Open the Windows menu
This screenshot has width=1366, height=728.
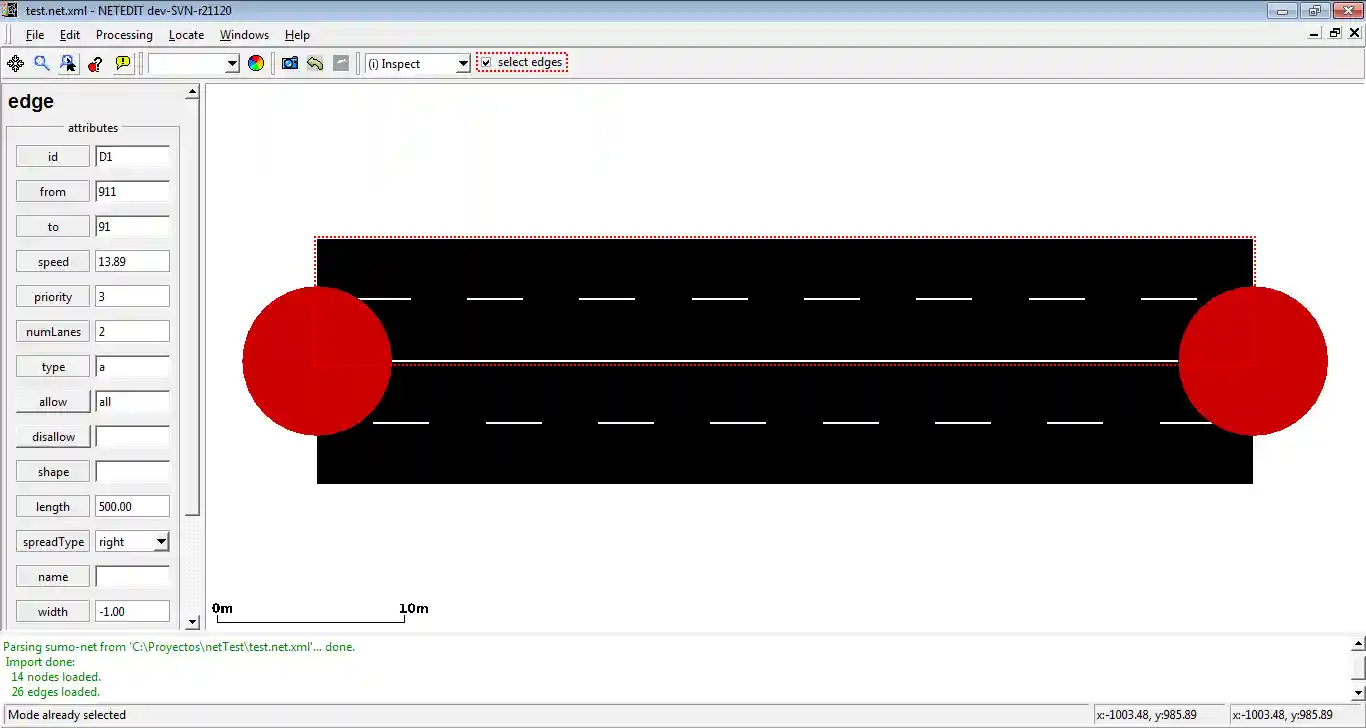coord(244,35)
